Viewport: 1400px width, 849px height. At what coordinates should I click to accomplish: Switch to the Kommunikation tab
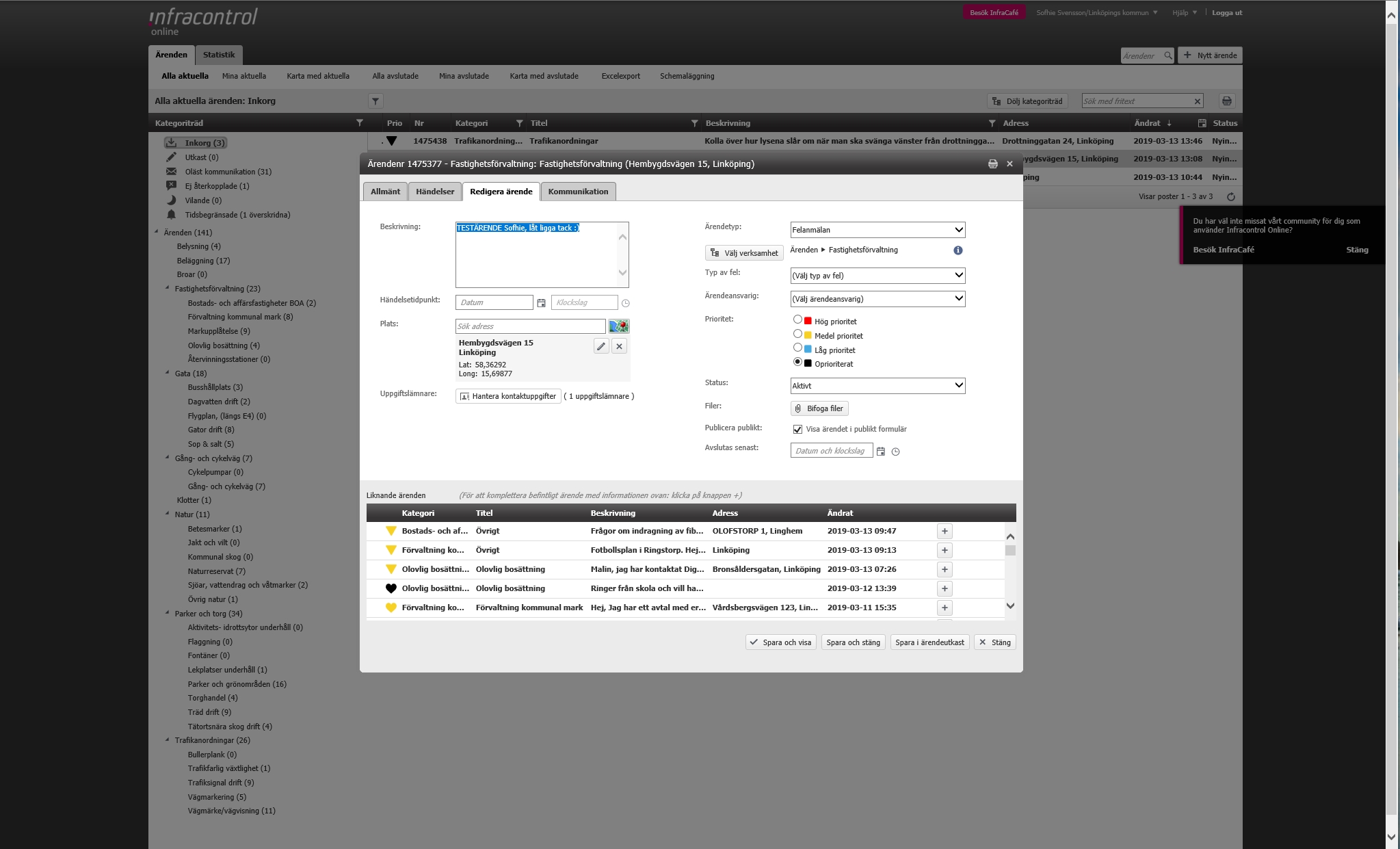click(x=577, y=192)
